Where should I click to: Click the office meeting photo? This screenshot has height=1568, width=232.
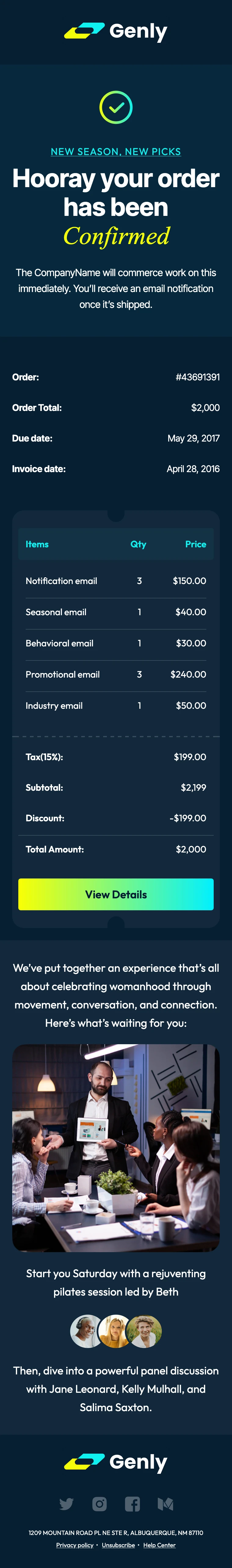click(x=116, y=1147)
